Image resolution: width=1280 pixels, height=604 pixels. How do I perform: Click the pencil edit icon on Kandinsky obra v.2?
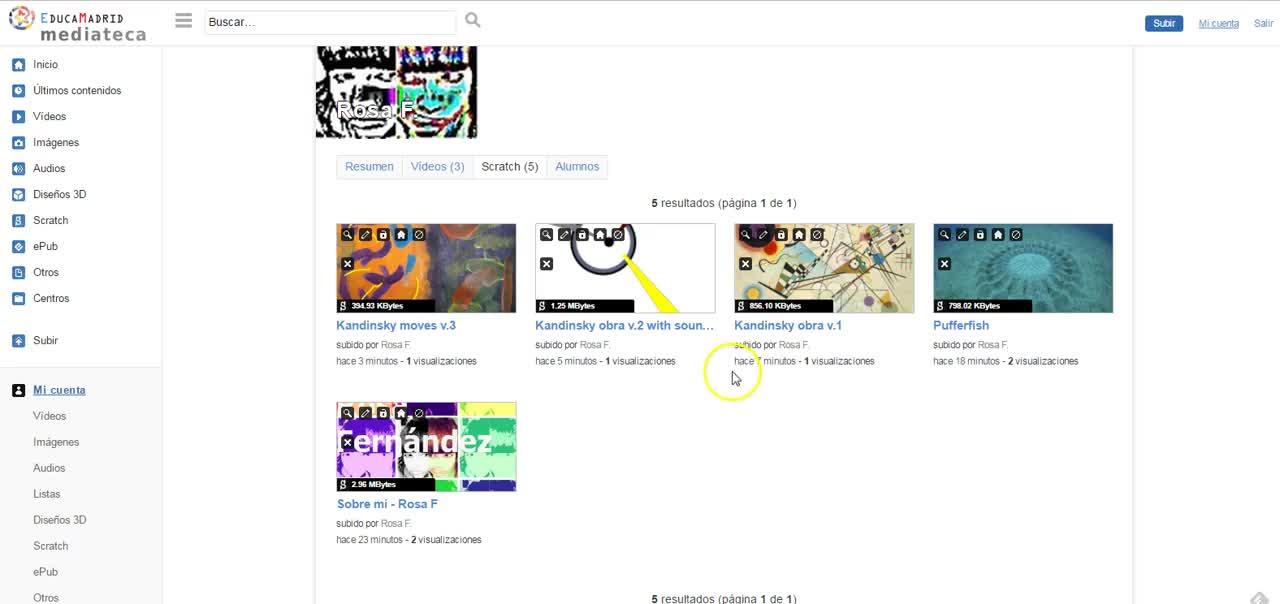564,235
